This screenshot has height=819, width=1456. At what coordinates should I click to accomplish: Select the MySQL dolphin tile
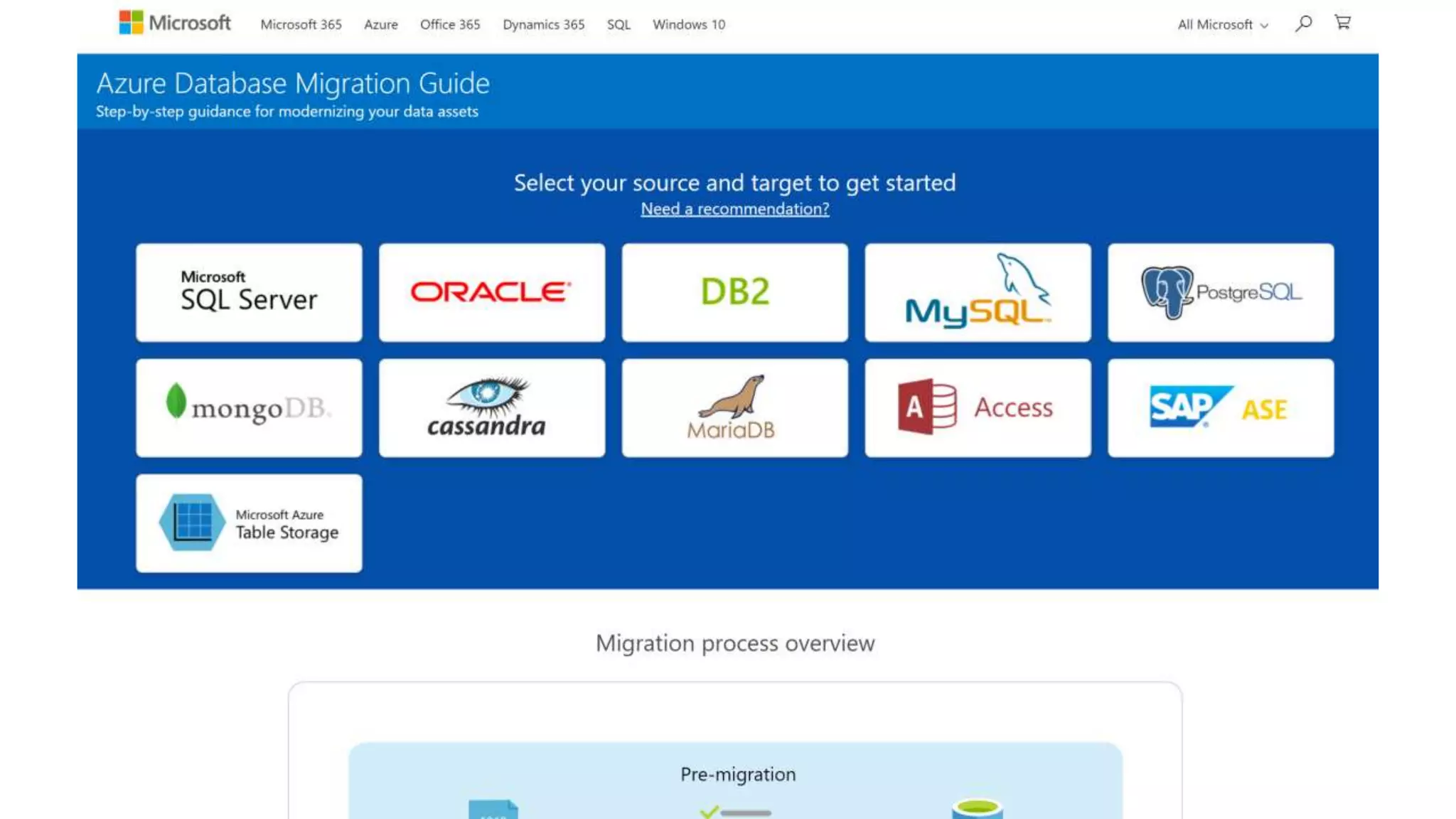point(978,292)
